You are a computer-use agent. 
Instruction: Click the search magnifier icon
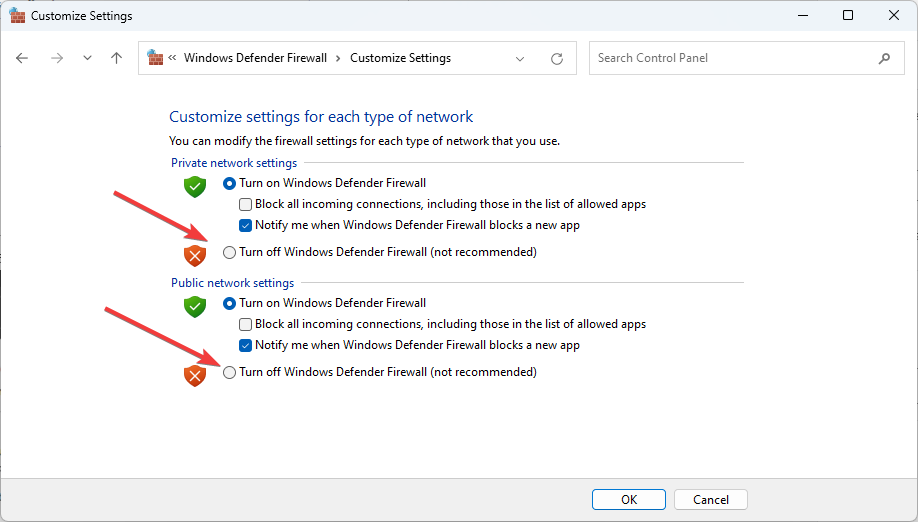884,58
